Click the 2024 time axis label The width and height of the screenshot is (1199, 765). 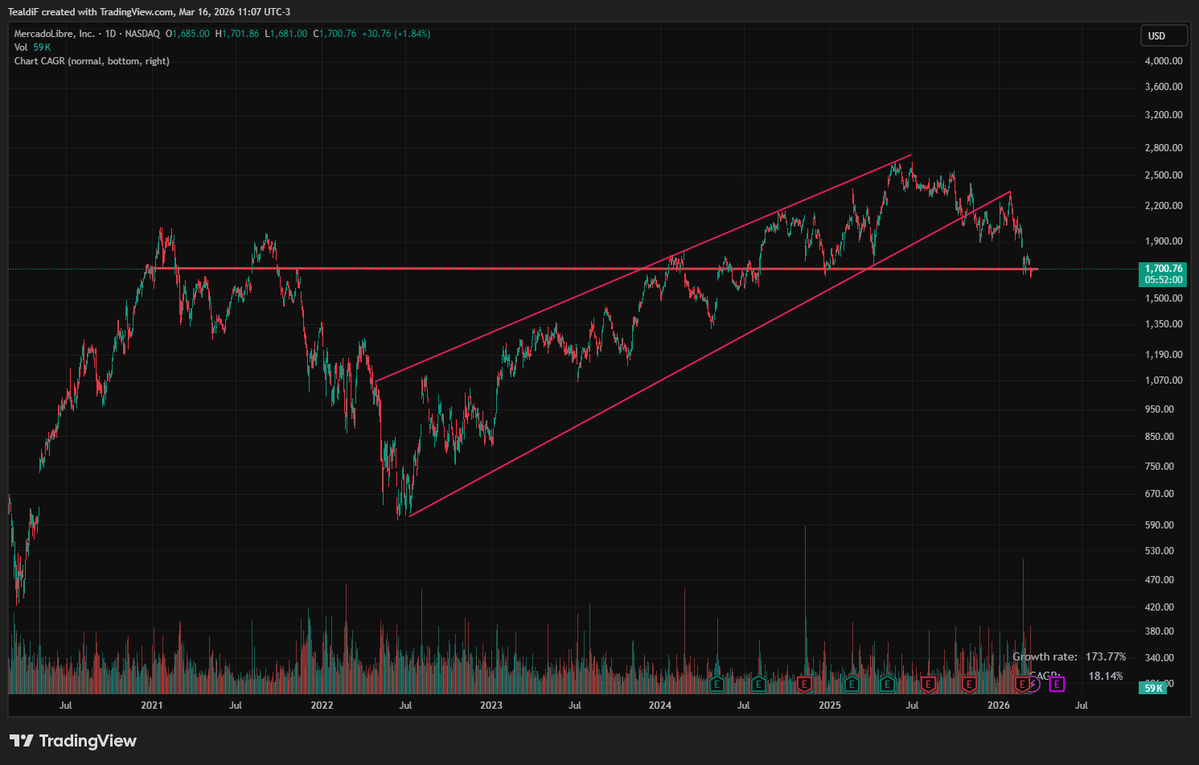coord(660,705)
